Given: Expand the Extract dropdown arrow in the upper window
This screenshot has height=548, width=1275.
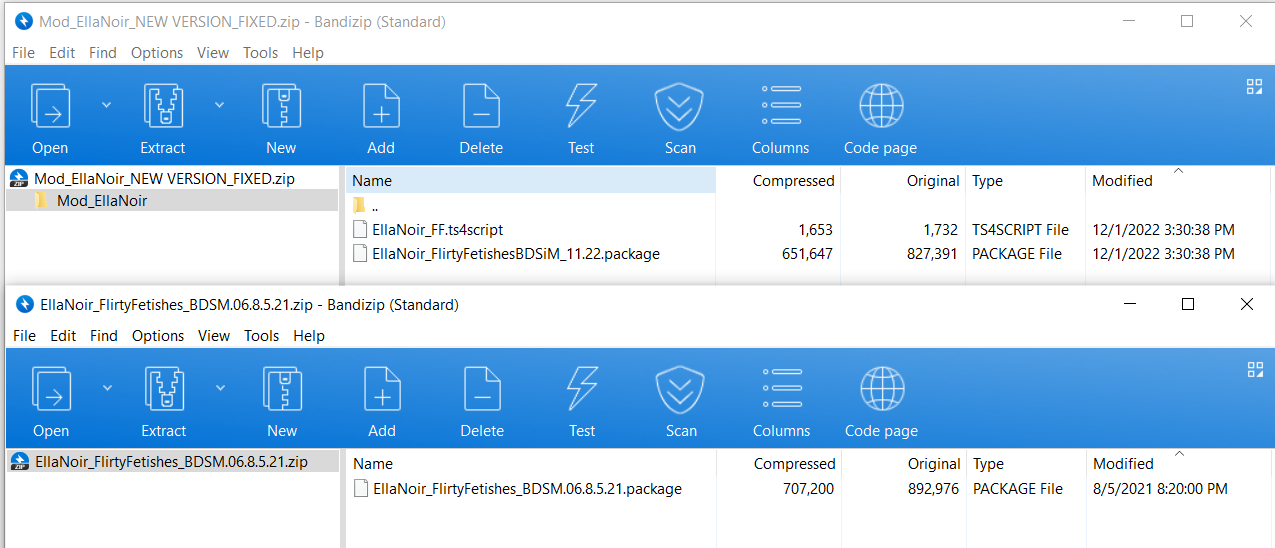Looking at the screenshot, I should coord(219,105).
